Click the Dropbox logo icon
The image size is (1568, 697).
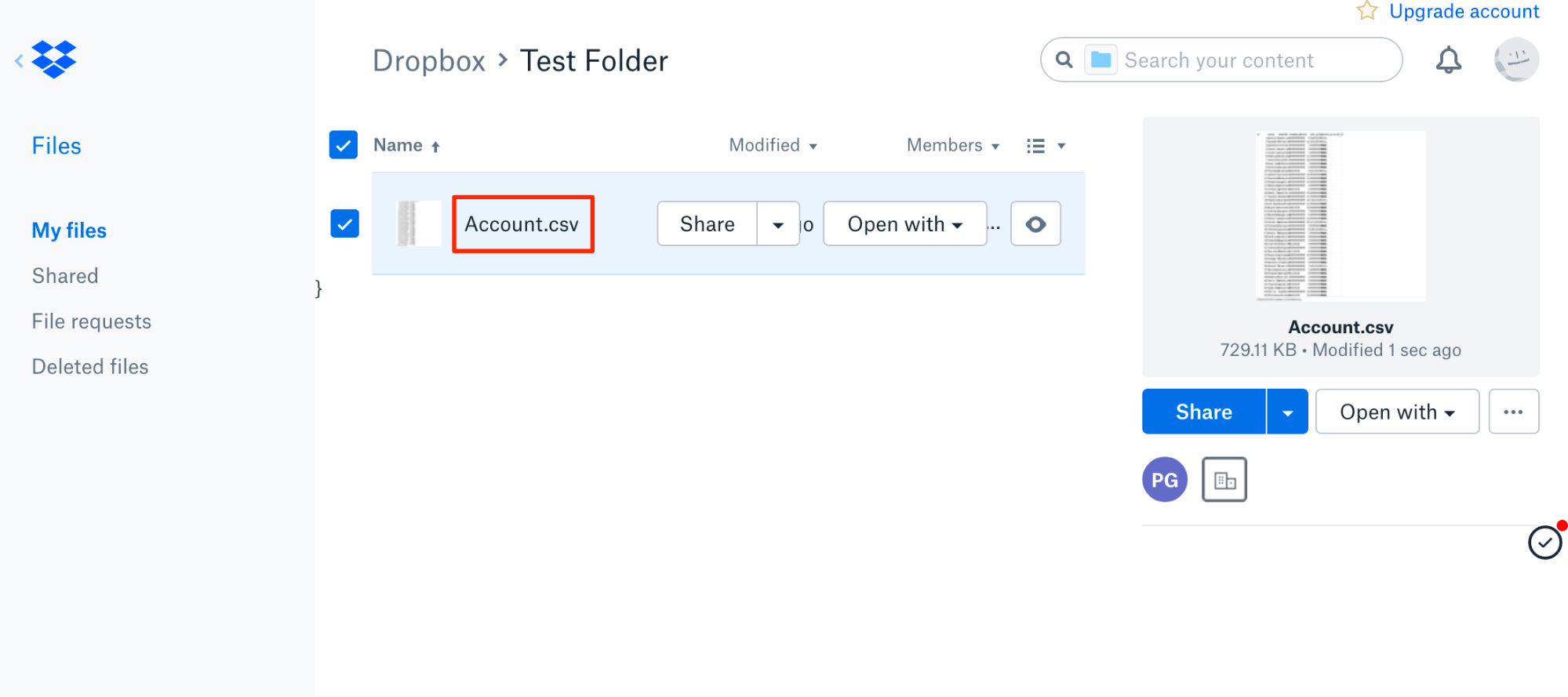click(x=54, y=60)
